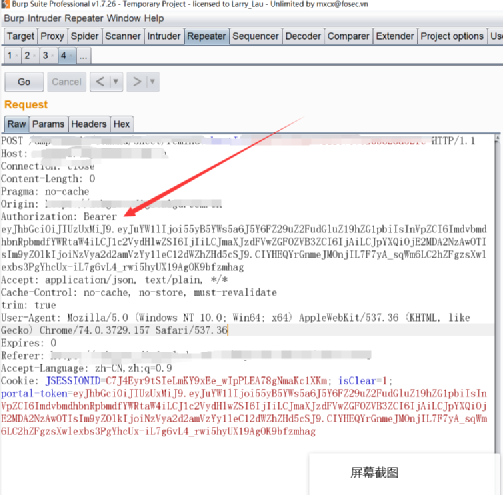Select the Raw request view tab
This screenshot has width=503, height=495.
tap(16, 124)
